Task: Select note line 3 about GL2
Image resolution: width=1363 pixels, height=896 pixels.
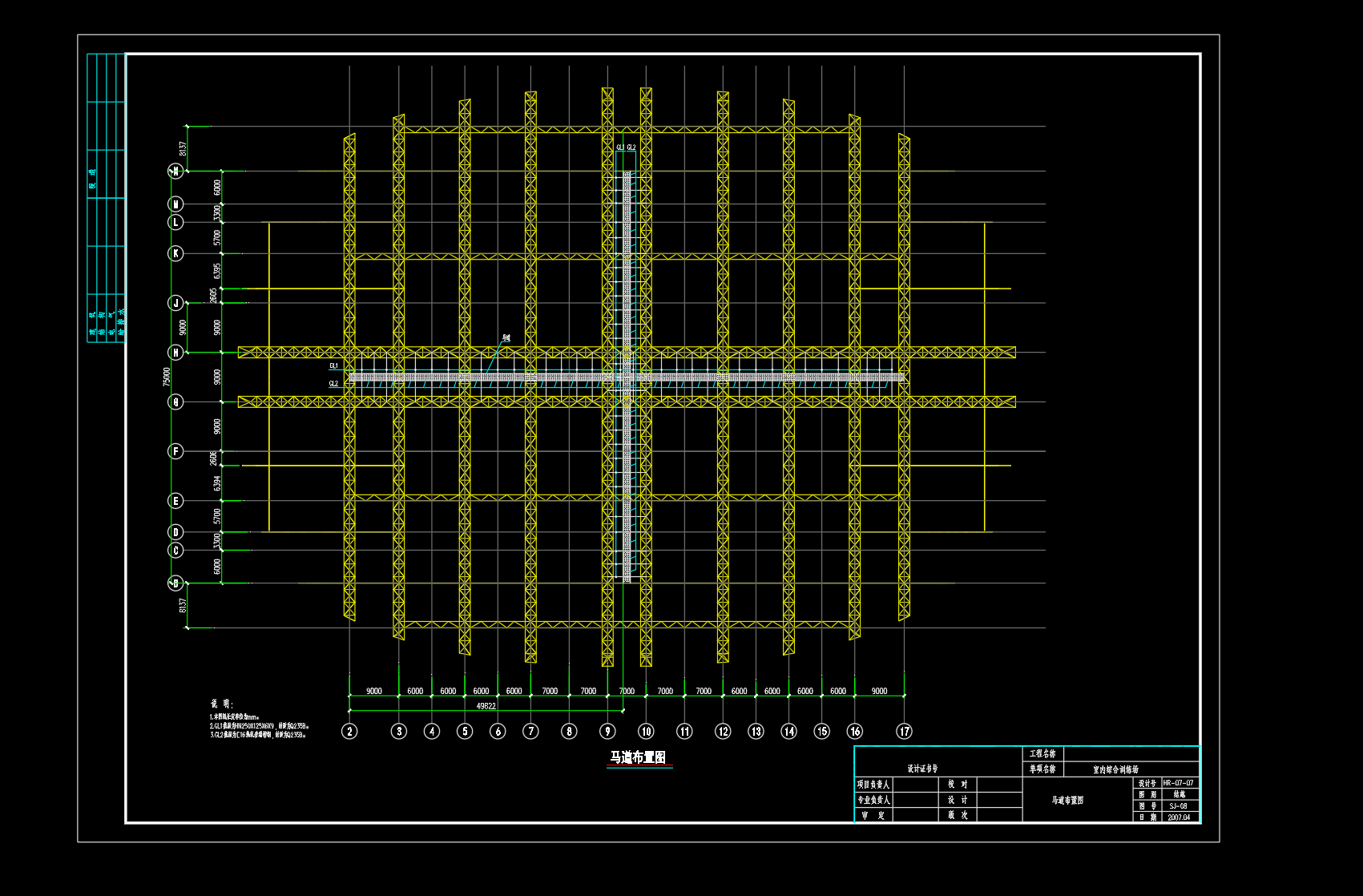Action: click(258, 734)
